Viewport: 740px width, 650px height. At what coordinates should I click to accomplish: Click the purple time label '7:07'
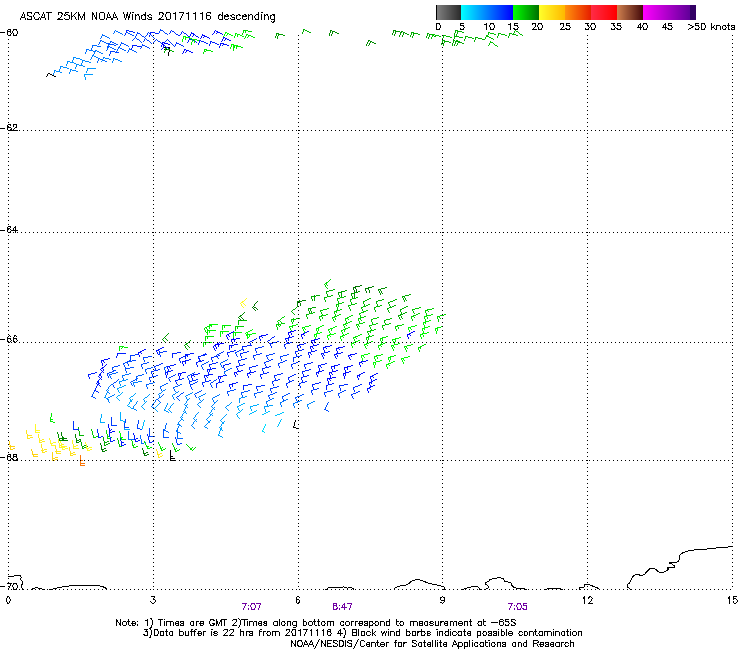(x=251, y=607)
